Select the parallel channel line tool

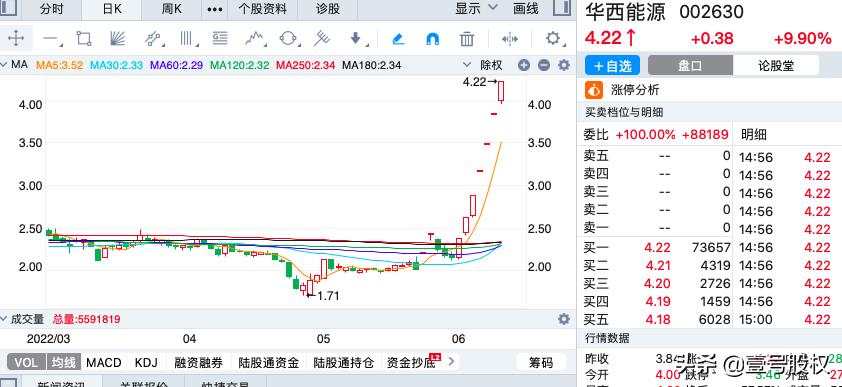153,39
